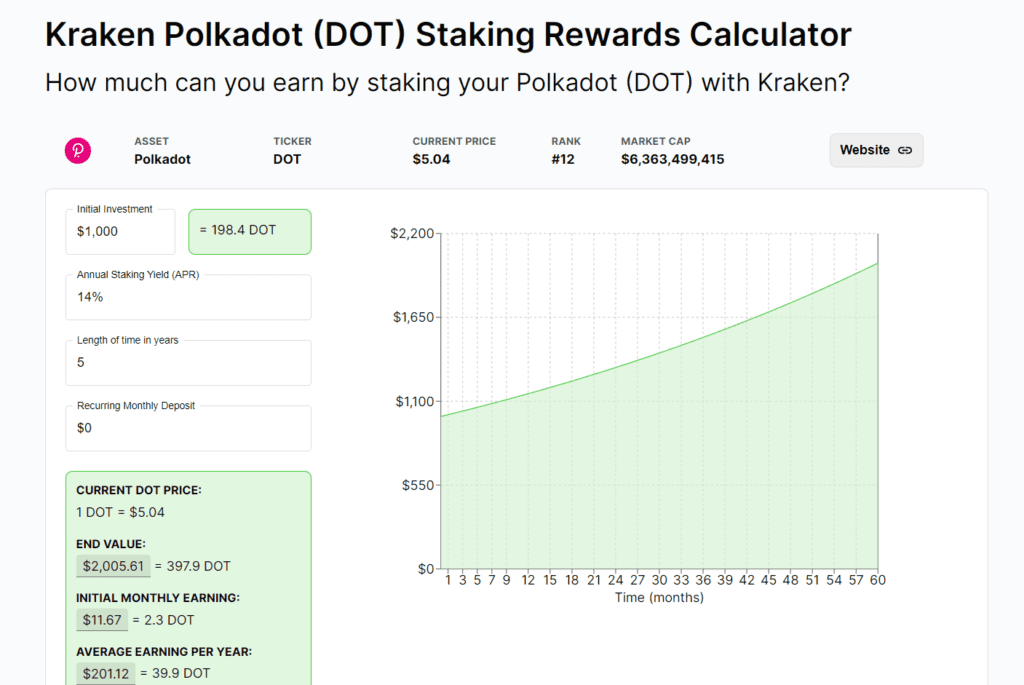Click the 198.4 DOT conversion box
Viewport: 1024px width, 685px height.
[x=249, y=231]
